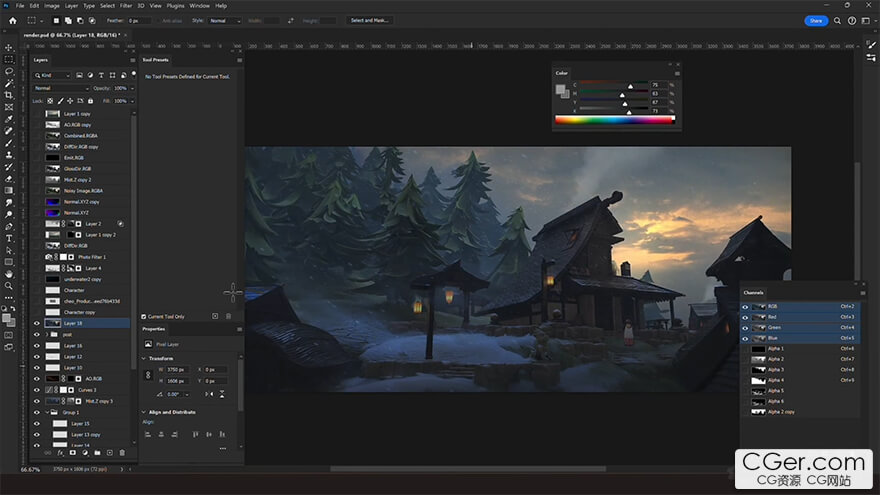Click the Home icon in options bar
This screenshot has height=495, width=880.
pyautogui.click(x=12, y=20)
